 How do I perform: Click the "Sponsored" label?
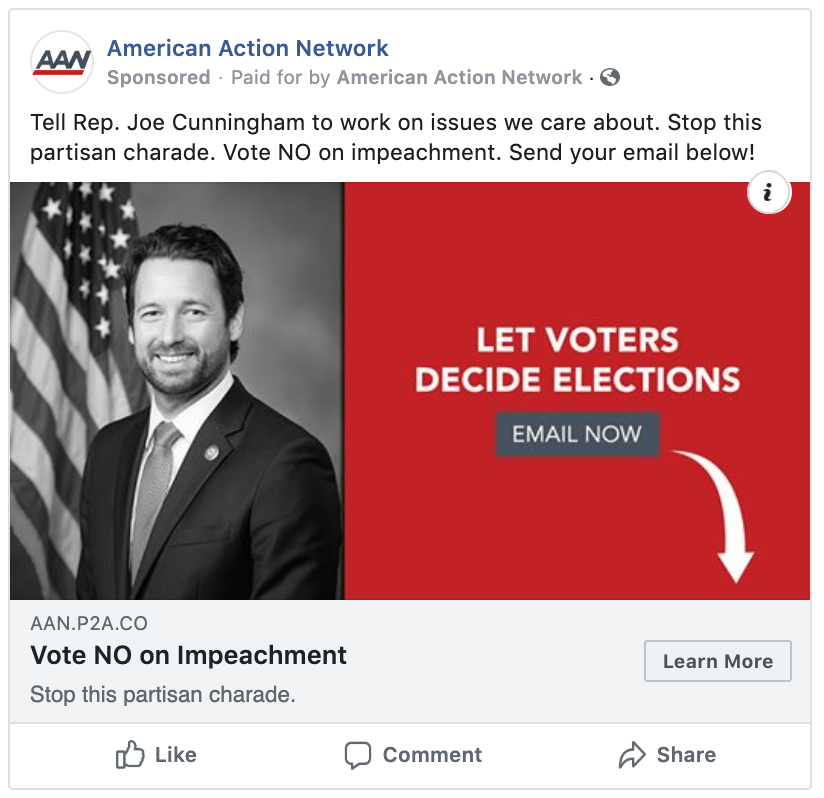(158, 78)
